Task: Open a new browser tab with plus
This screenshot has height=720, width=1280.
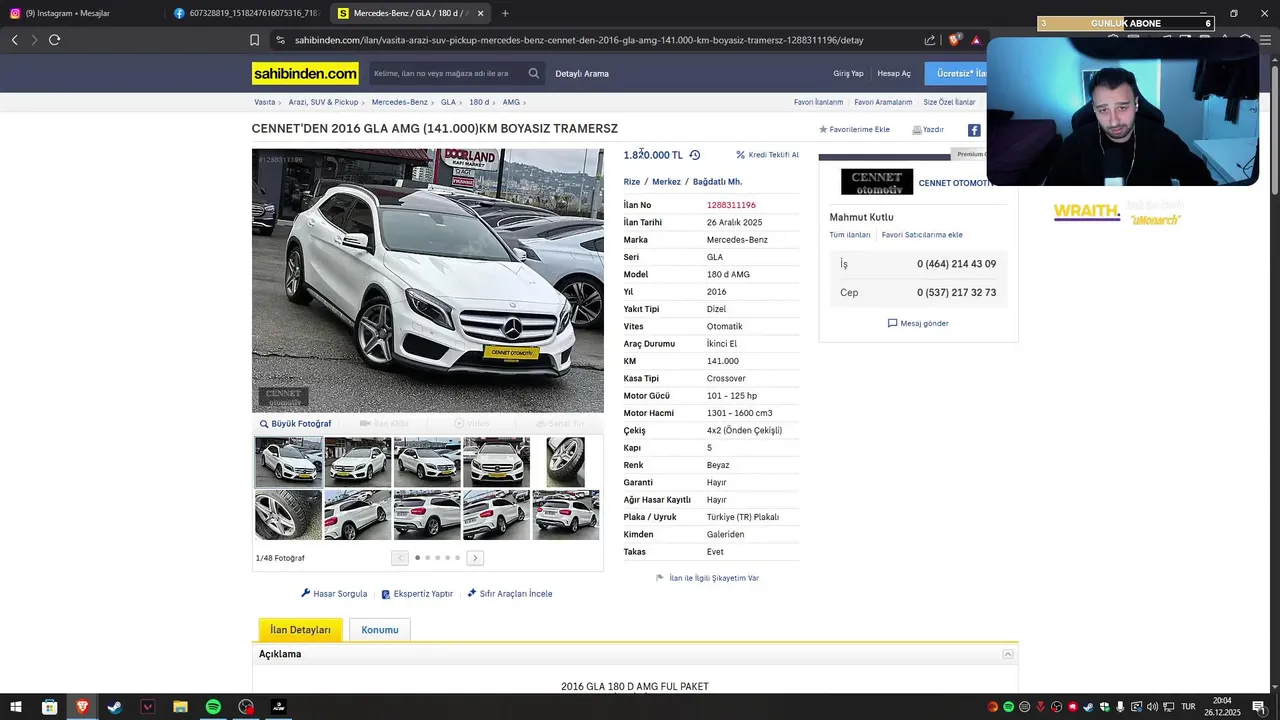Action: 505,13
